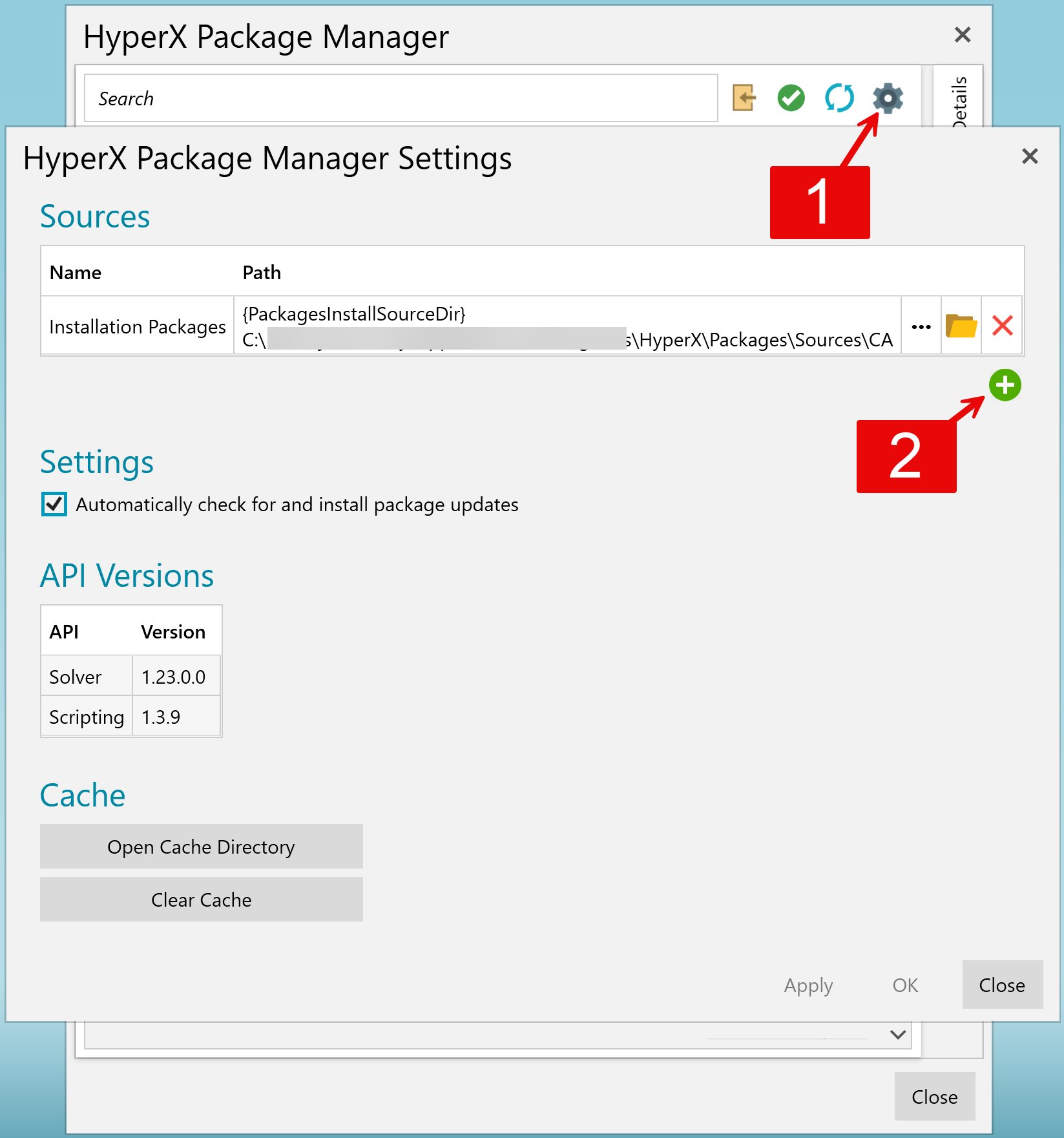Select the Solver row in API table
The image size is (1064, 1138).
pos(131,677)
